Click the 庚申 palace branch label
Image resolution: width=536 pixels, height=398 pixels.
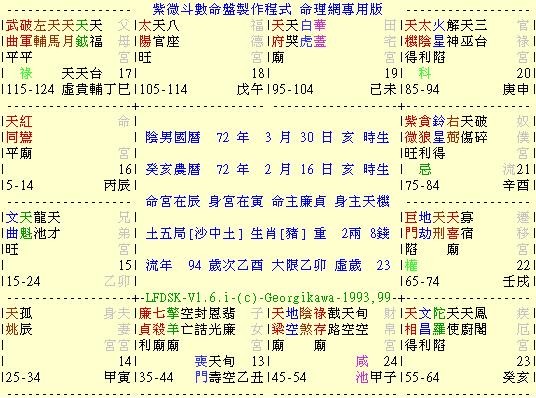point(516,90)
